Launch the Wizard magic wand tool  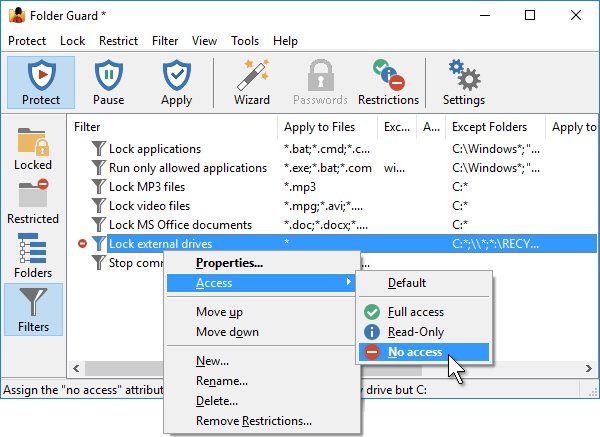pyautogui.click(x=252, y=82)
